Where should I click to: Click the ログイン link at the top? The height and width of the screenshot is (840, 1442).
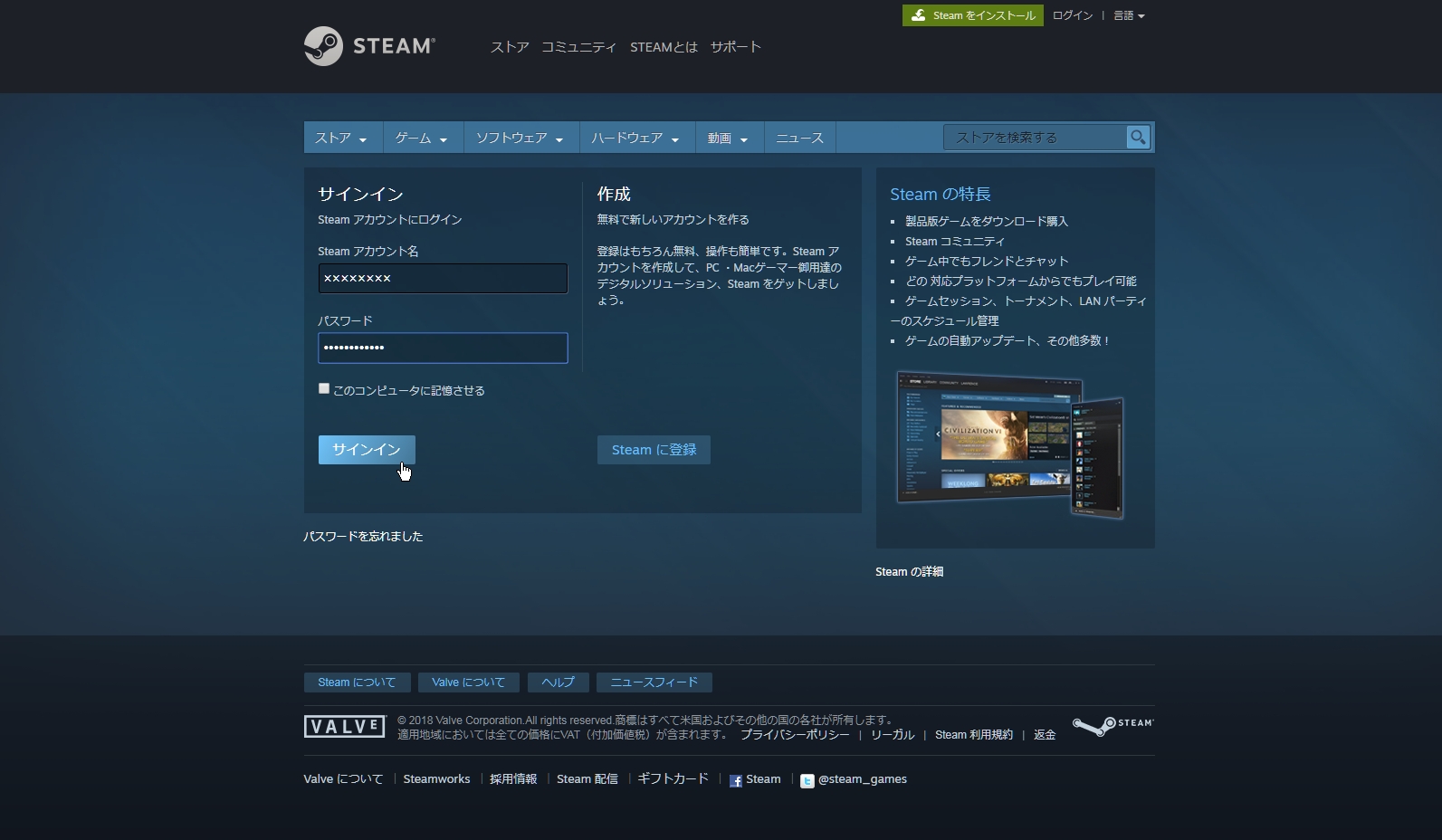pyautogui.click(x=1073, y=15)
